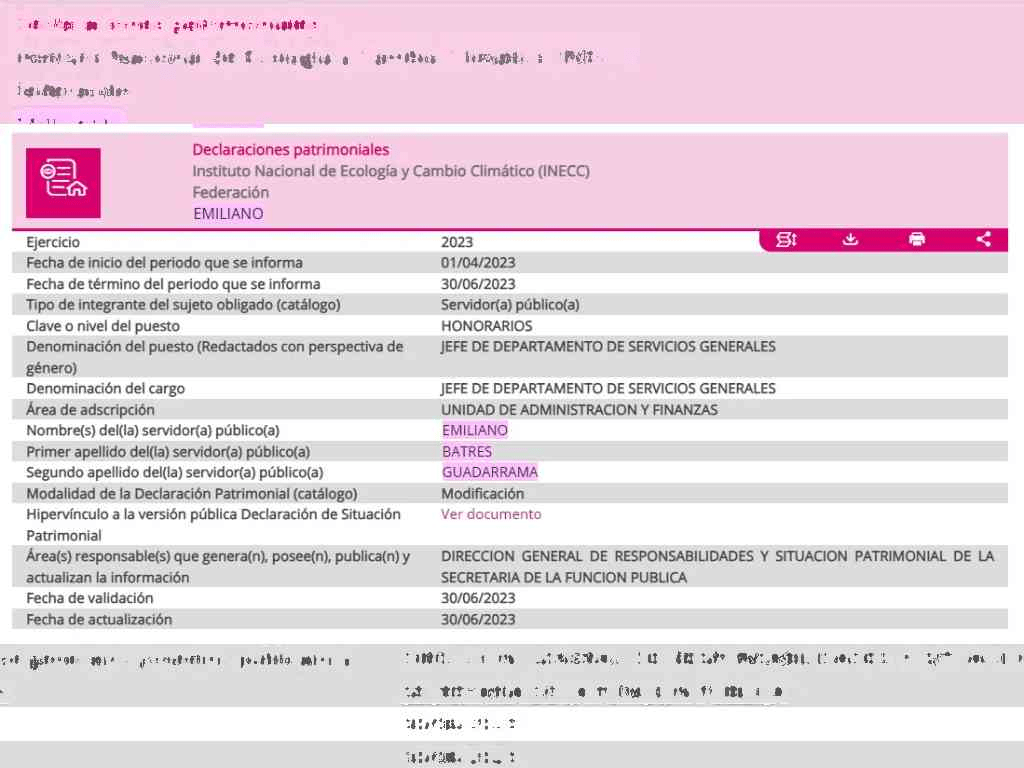This screenshot has width=1024, height=768.
Task: Select the highlighted EMILIANO in the header
Action: click(x=228, y=213)
